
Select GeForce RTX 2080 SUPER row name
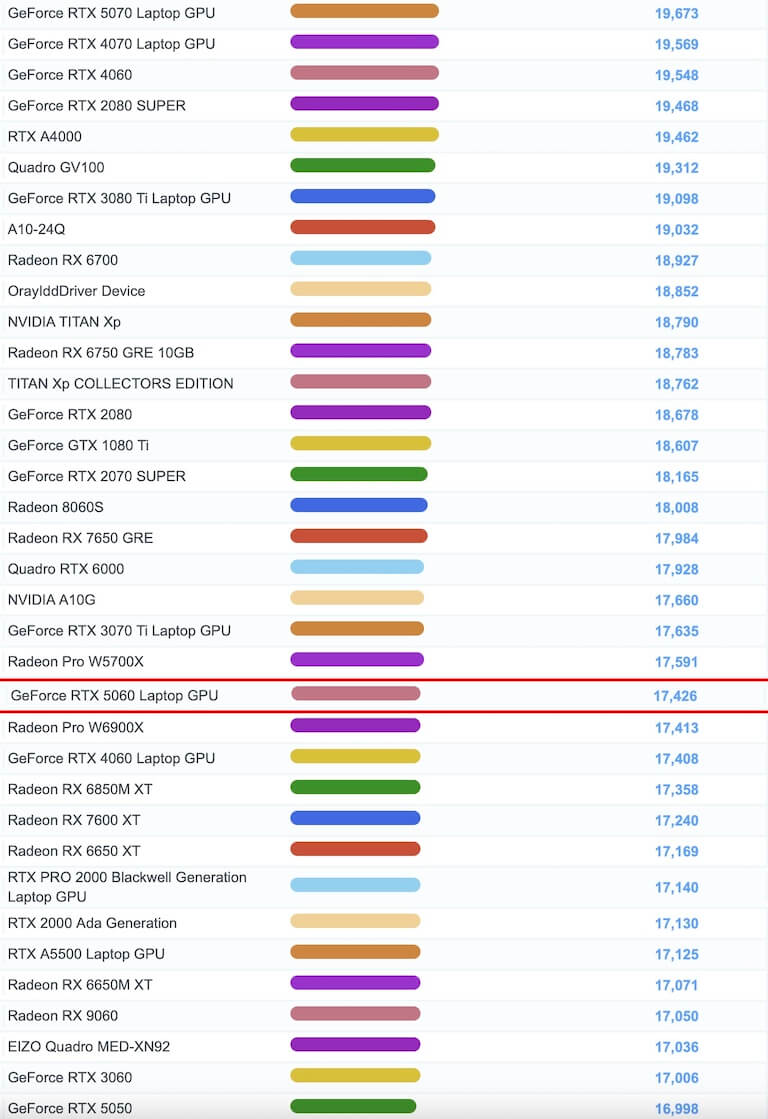[x=96, y=106]
